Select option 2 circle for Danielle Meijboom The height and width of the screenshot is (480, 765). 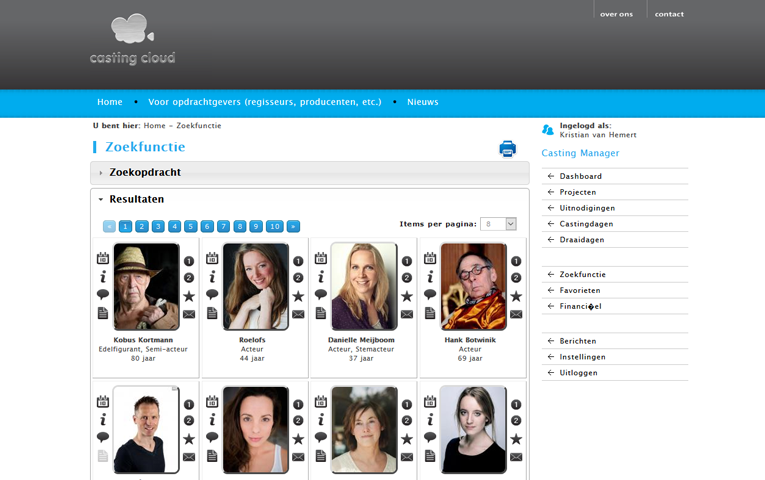407,278
